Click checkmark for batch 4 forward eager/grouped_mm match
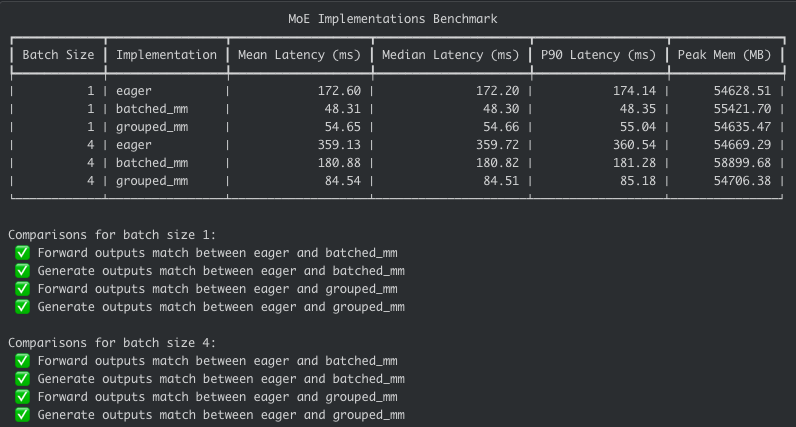Image resolution: width=796 pixels, height=427 pixels. click(x=23, y=397)
